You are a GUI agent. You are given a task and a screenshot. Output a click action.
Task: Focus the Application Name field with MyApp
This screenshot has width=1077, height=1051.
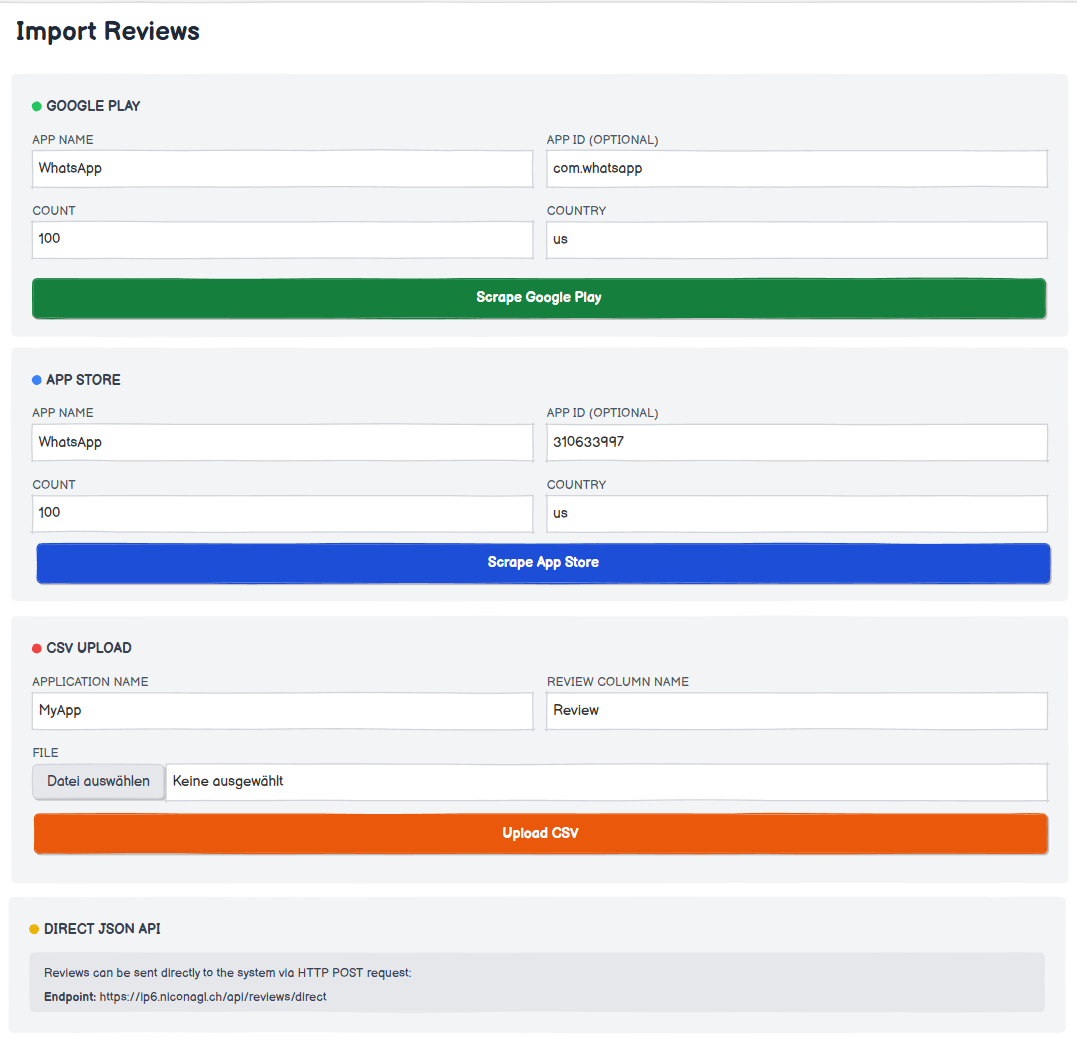pos(282,711)
